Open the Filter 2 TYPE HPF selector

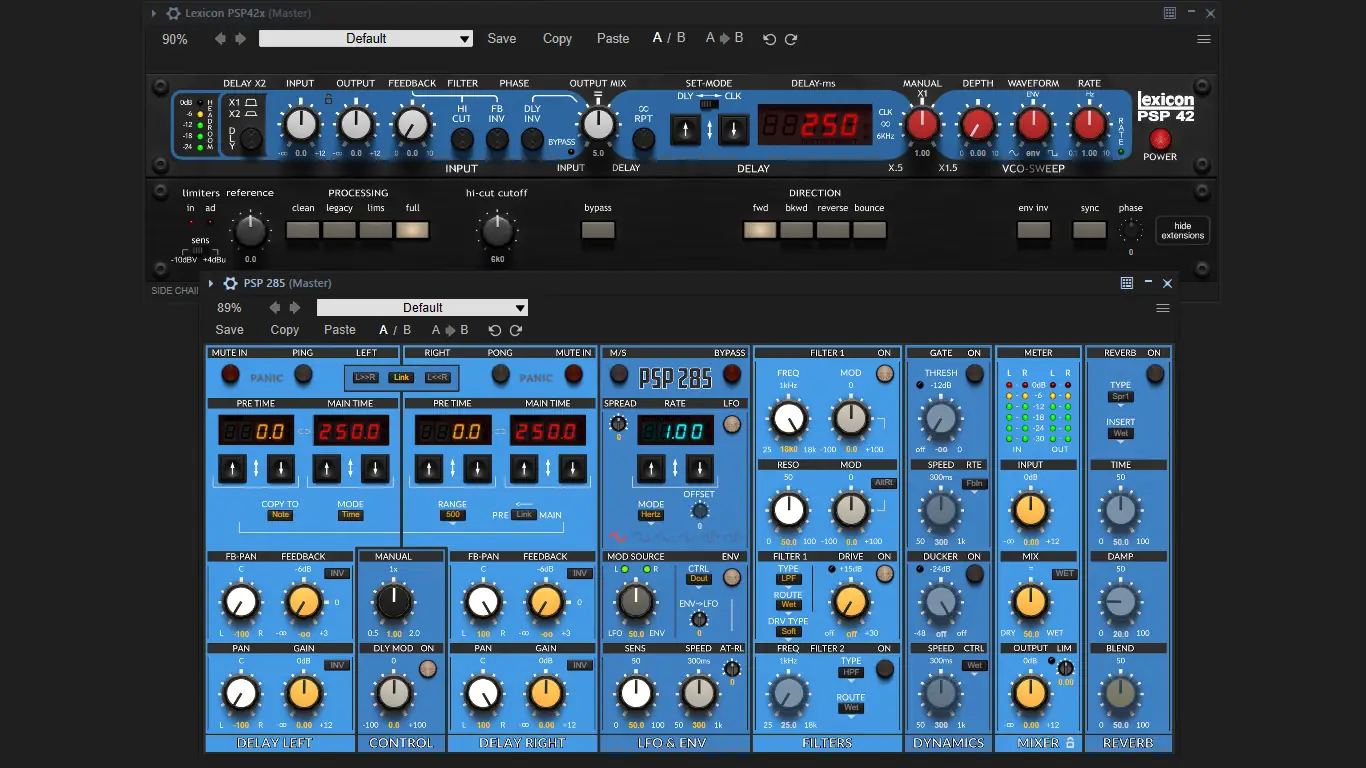851,673
